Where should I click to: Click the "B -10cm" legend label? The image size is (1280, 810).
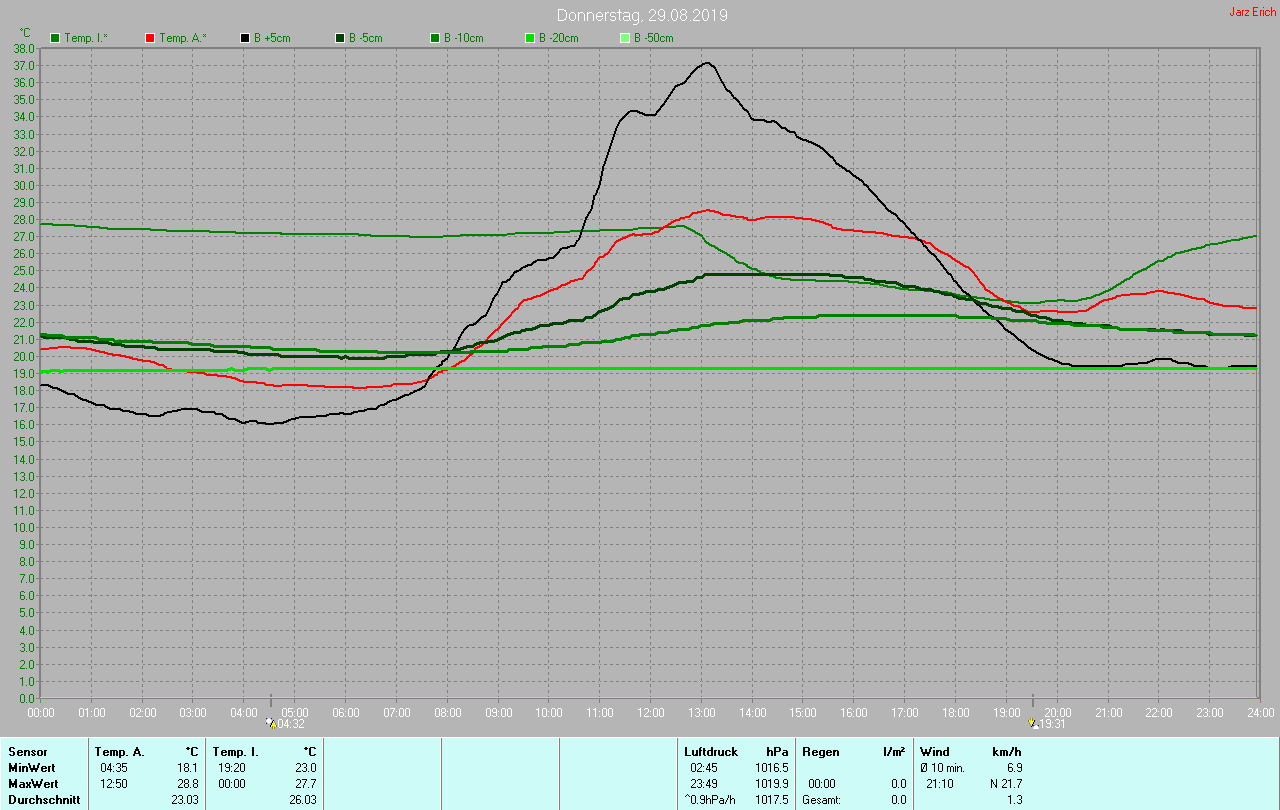(464, 38)
